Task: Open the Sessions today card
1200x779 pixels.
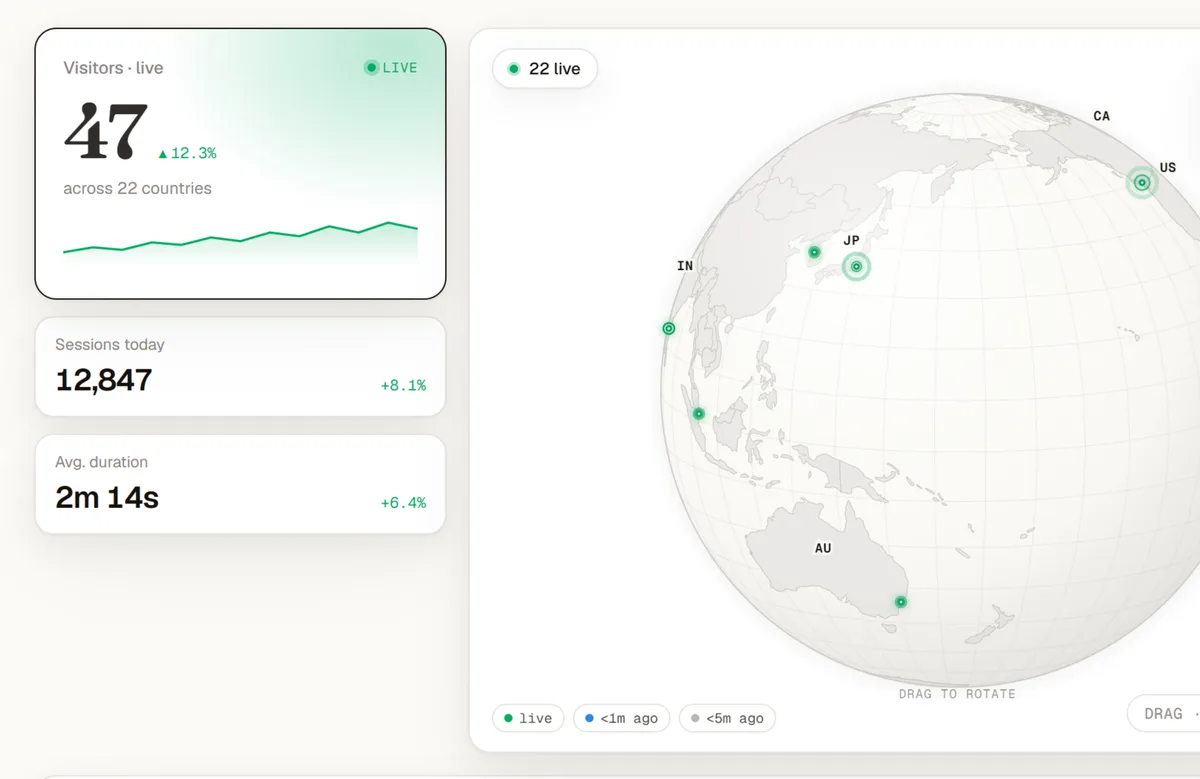Action: [x=240, y=366]
